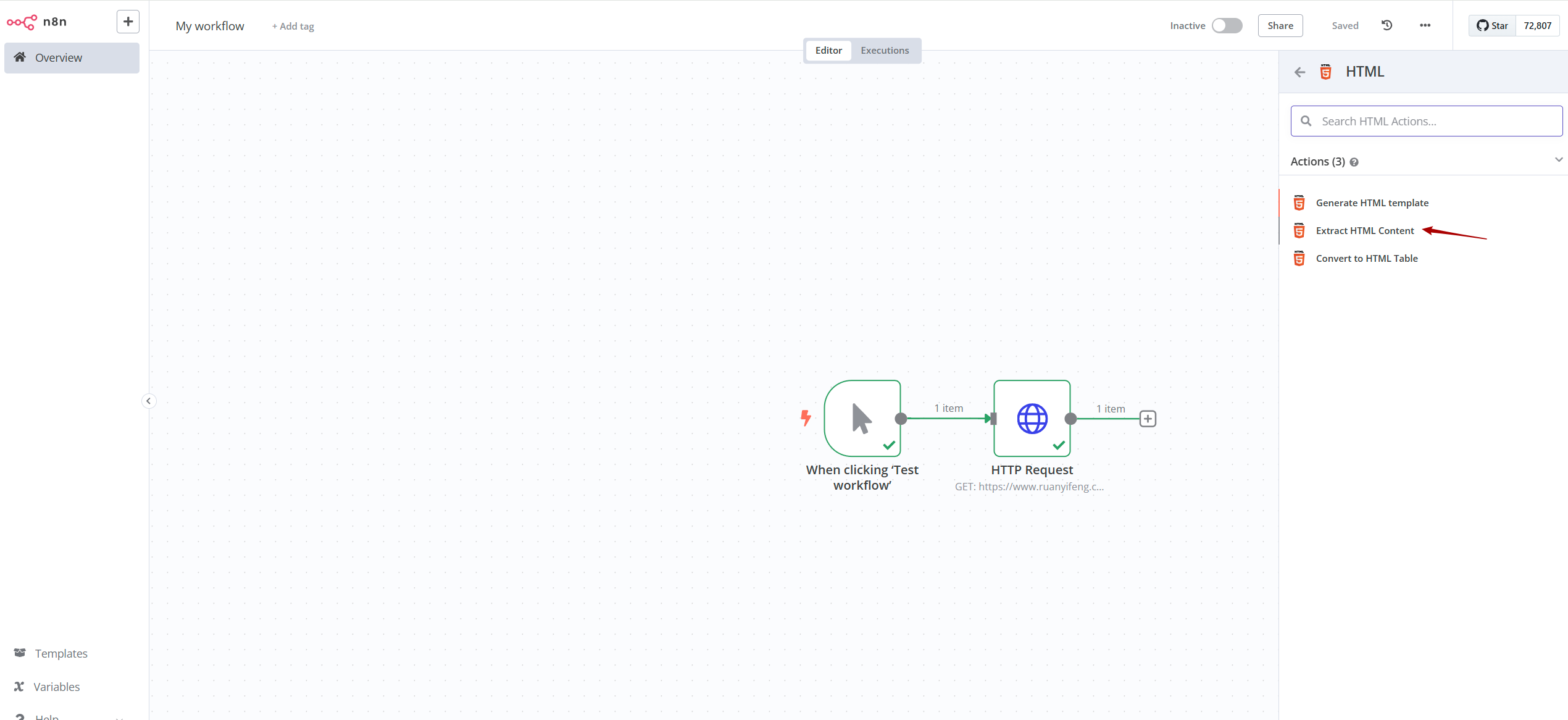1568x720 pixels.
Task: Add node after HTTP Request plus
Action: 1148,419
